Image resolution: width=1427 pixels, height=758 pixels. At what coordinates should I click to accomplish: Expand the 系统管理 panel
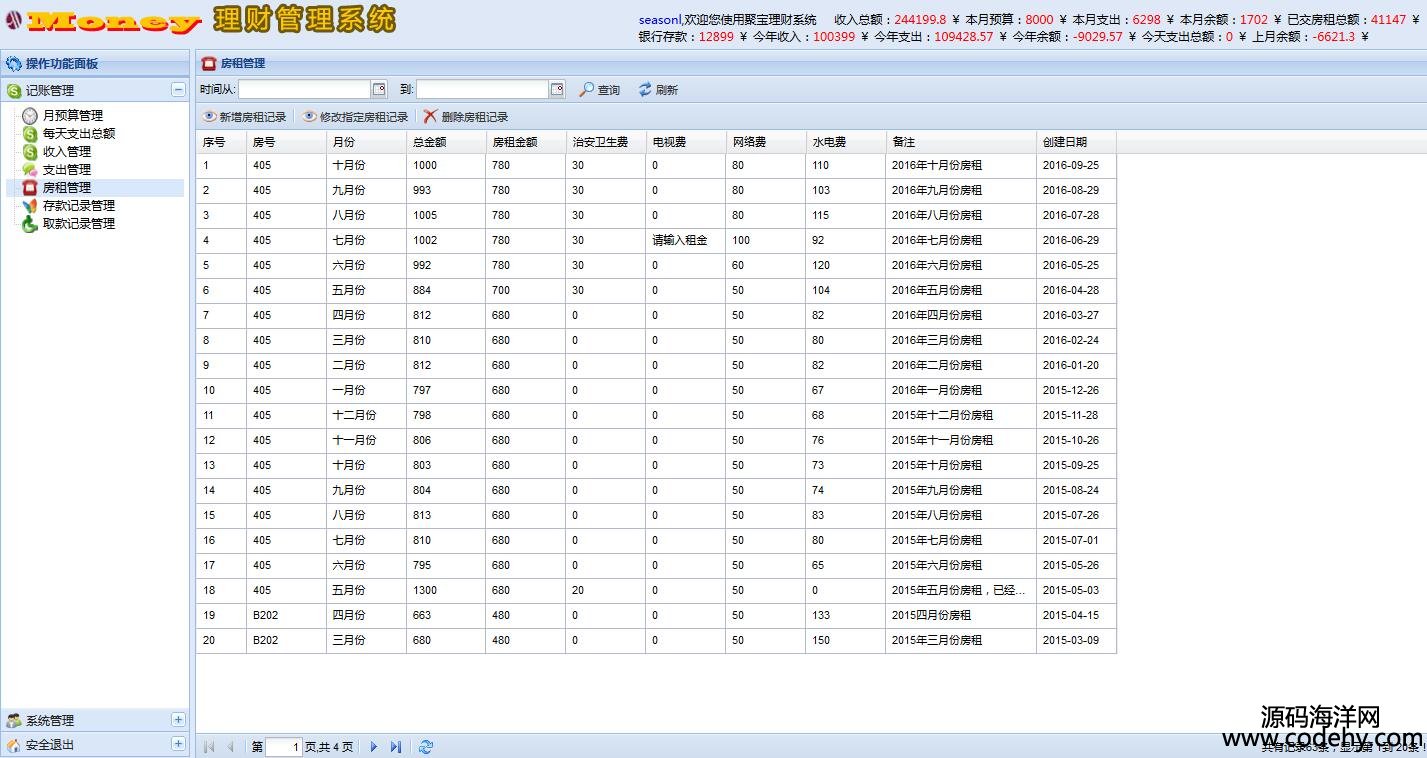(178, 720)
